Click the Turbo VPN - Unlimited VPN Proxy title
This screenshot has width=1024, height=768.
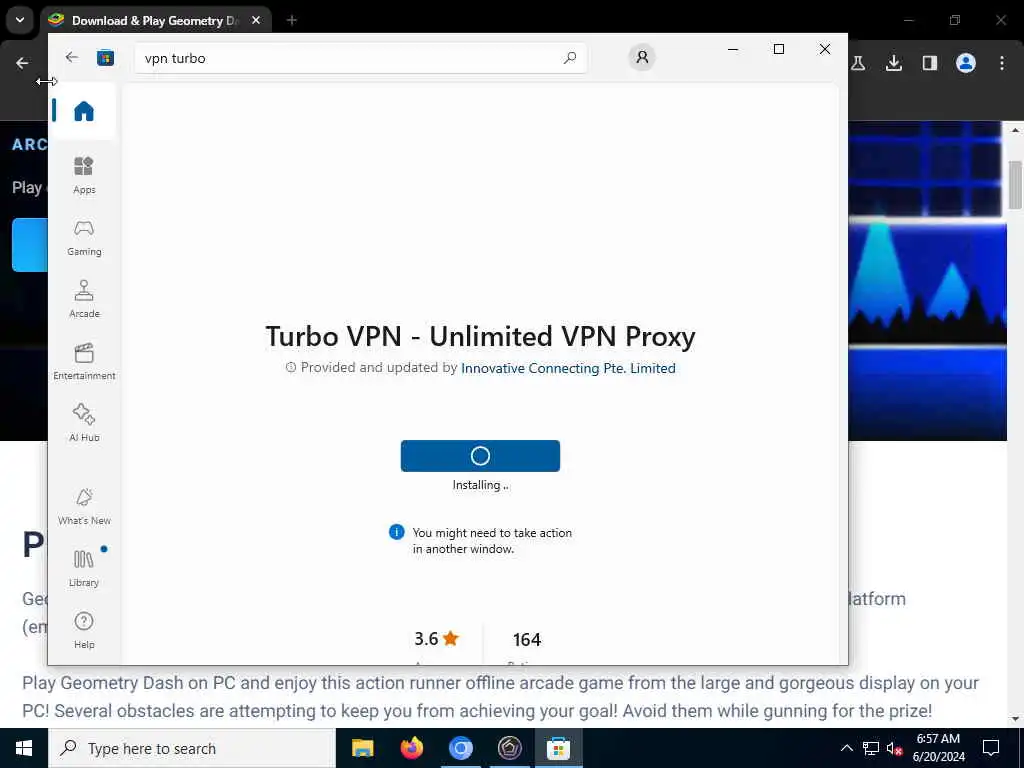tap(480, 336)
